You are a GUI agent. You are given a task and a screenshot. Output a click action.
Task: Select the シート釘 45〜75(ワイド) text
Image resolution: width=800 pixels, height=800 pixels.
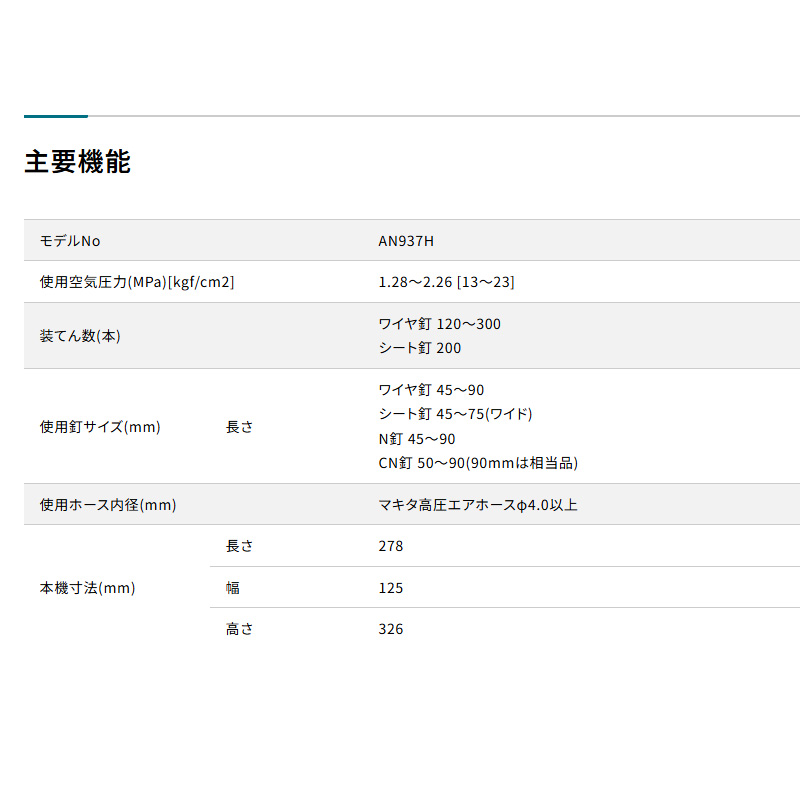click(455, 414)
